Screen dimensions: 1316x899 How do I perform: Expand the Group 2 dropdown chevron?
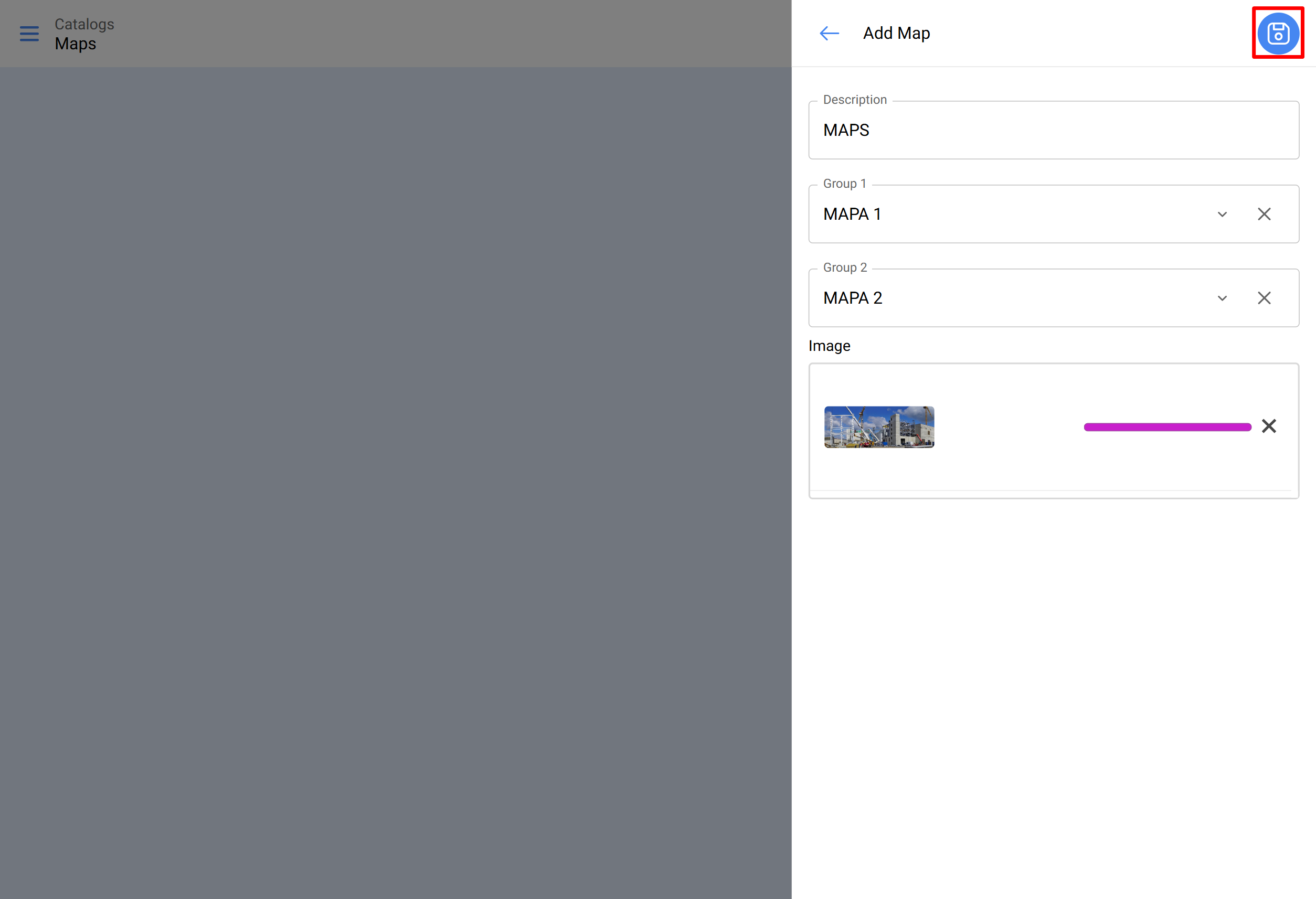[1222, 298]
